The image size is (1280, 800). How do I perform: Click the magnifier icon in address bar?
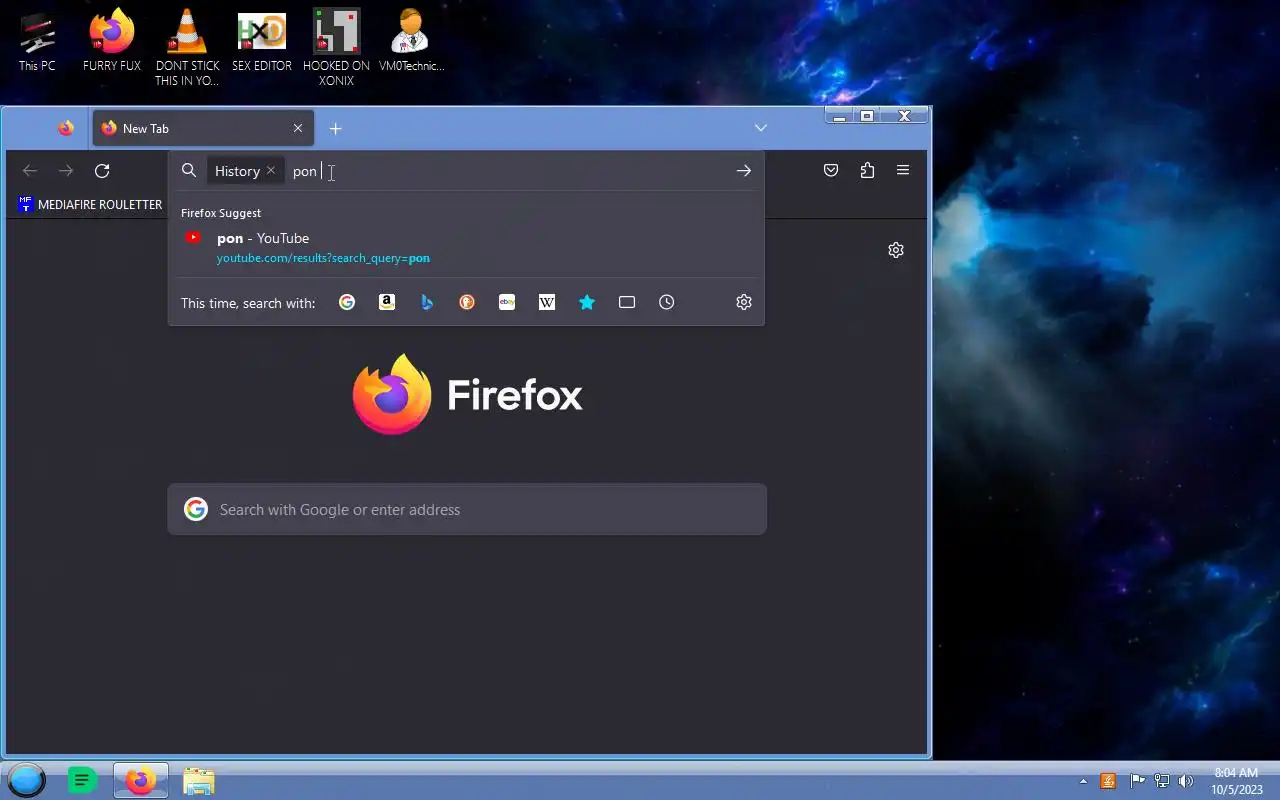pyautogui.click(x=189, y=171)
